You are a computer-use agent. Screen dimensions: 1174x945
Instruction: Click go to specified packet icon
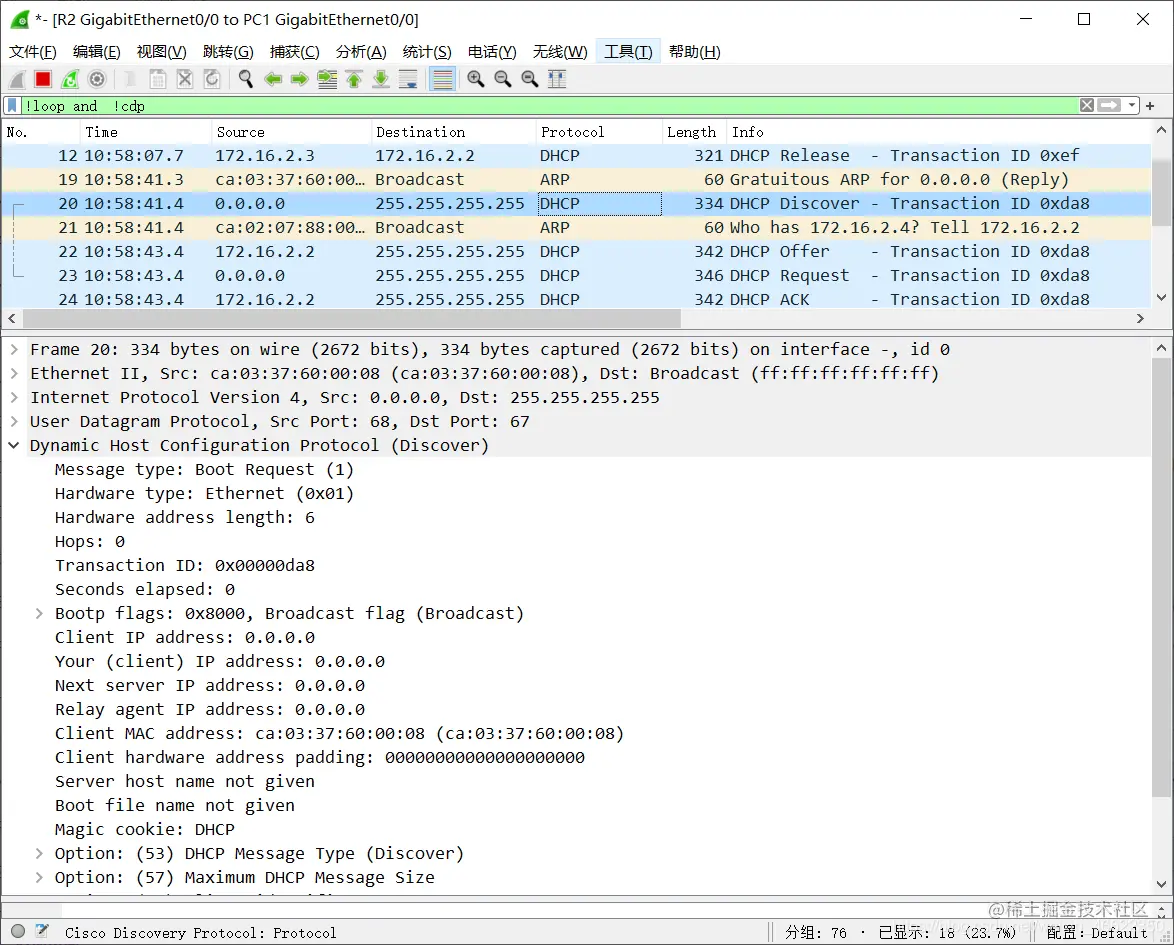(x=327, y=79)
